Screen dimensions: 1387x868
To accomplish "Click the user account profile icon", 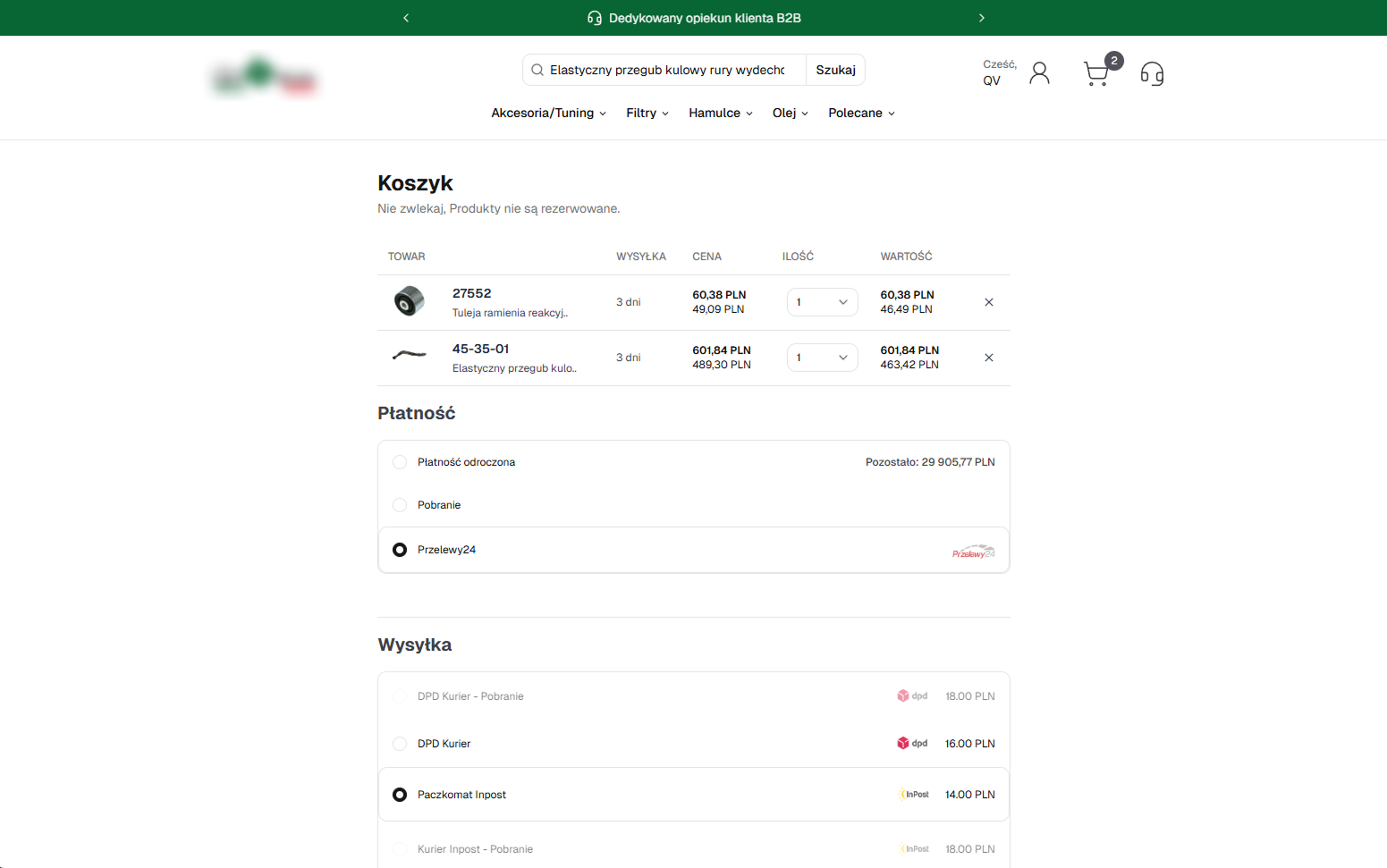I will point(1039,73).
